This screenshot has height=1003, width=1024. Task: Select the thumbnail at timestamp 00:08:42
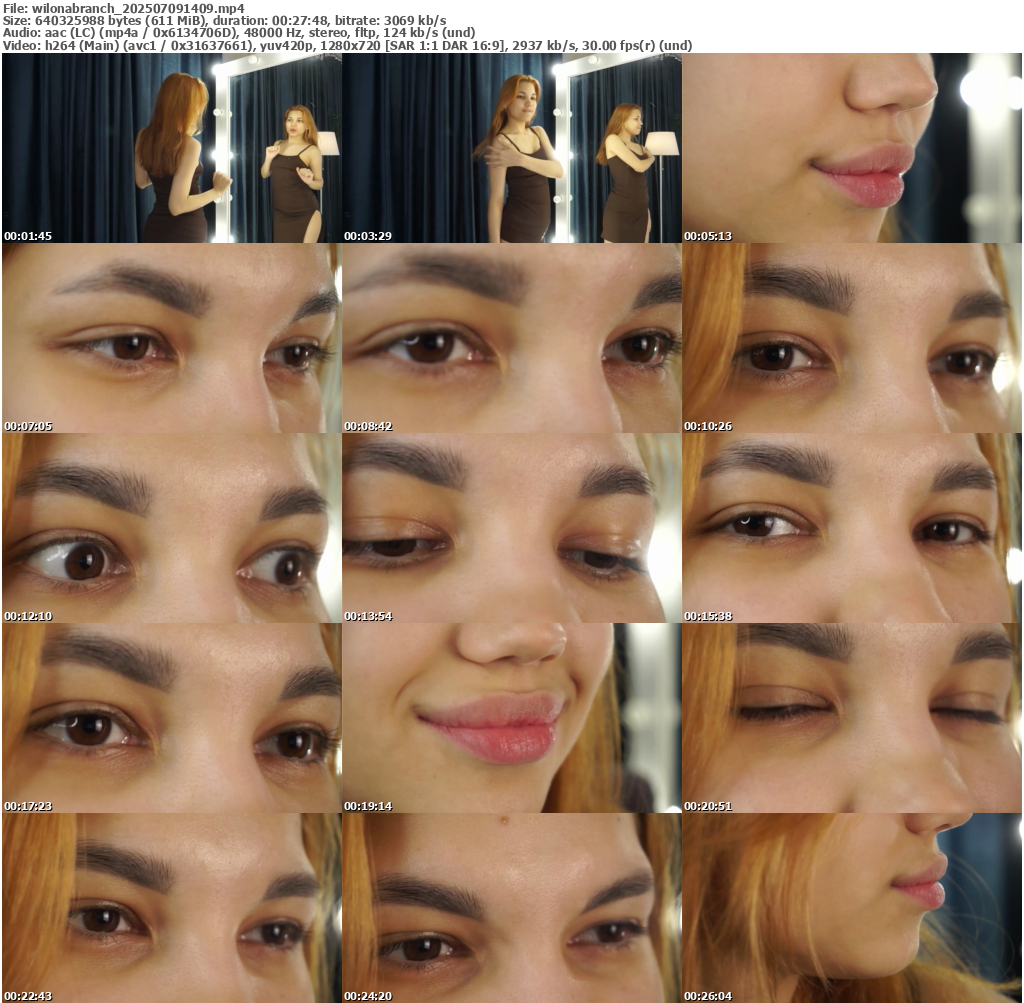pyautogui.click(x=512, y=338)
